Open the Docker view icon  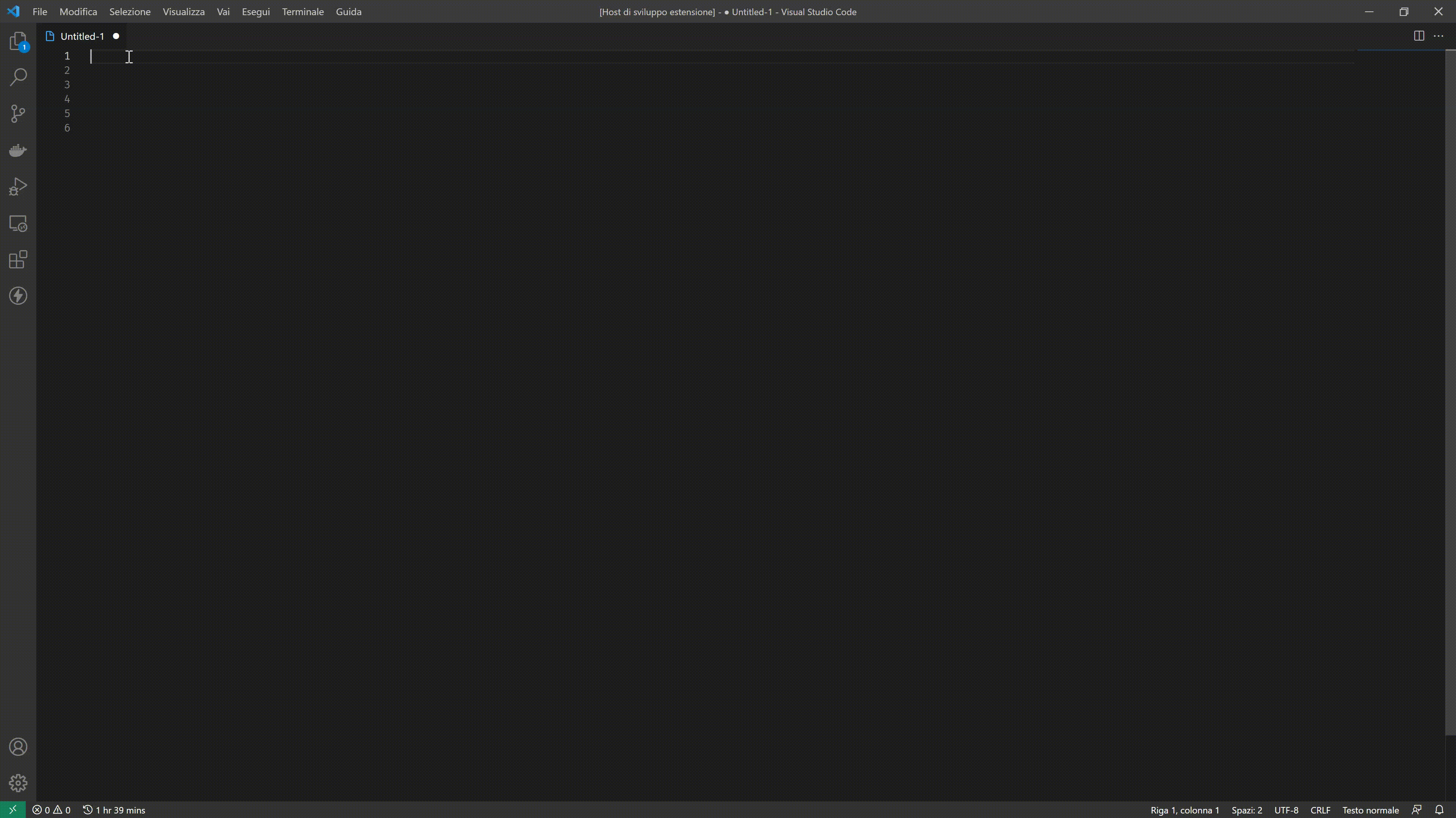(x=18, y=150)
